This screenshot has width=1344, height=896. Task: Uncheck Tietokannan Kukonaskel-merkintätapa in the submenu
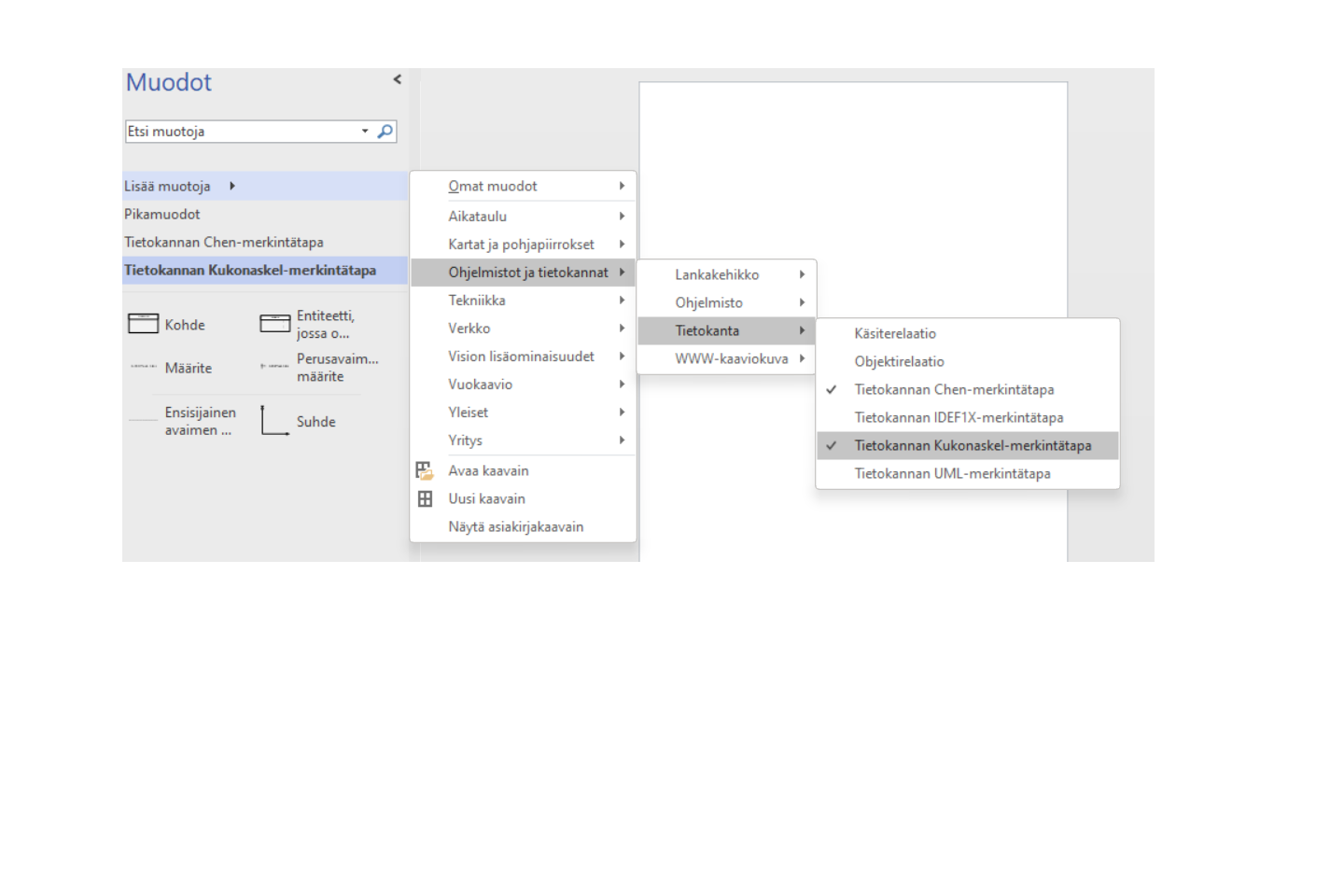coord(972,445)
